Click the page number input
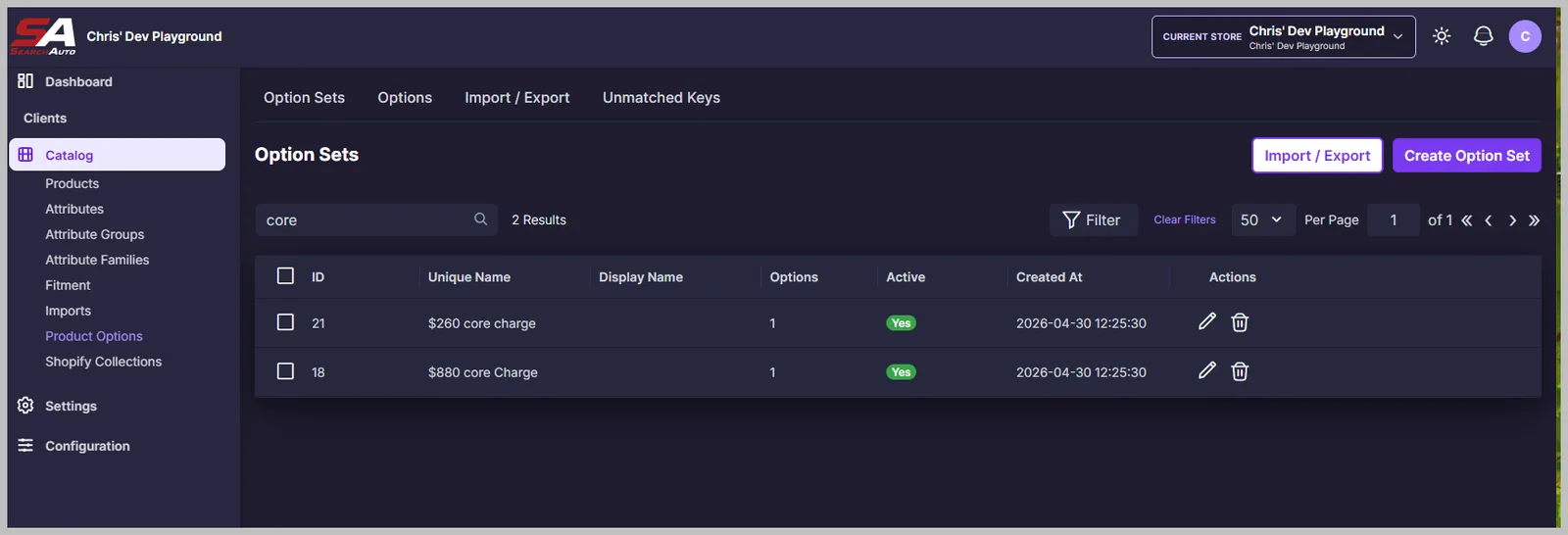Image resolution: width=1568 pixels, height=535 pixels. [x=1393, y=219]
